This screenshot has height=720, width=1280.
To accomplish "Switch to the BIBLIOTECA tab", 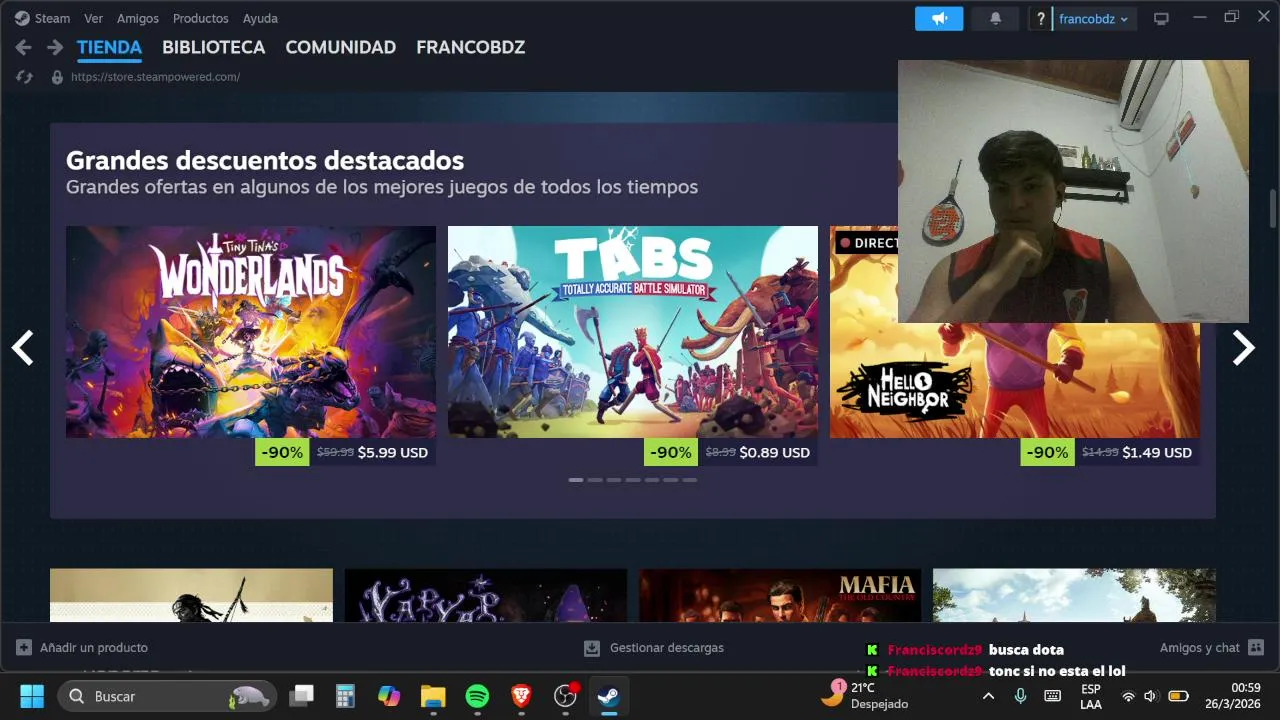I will 213,47.
